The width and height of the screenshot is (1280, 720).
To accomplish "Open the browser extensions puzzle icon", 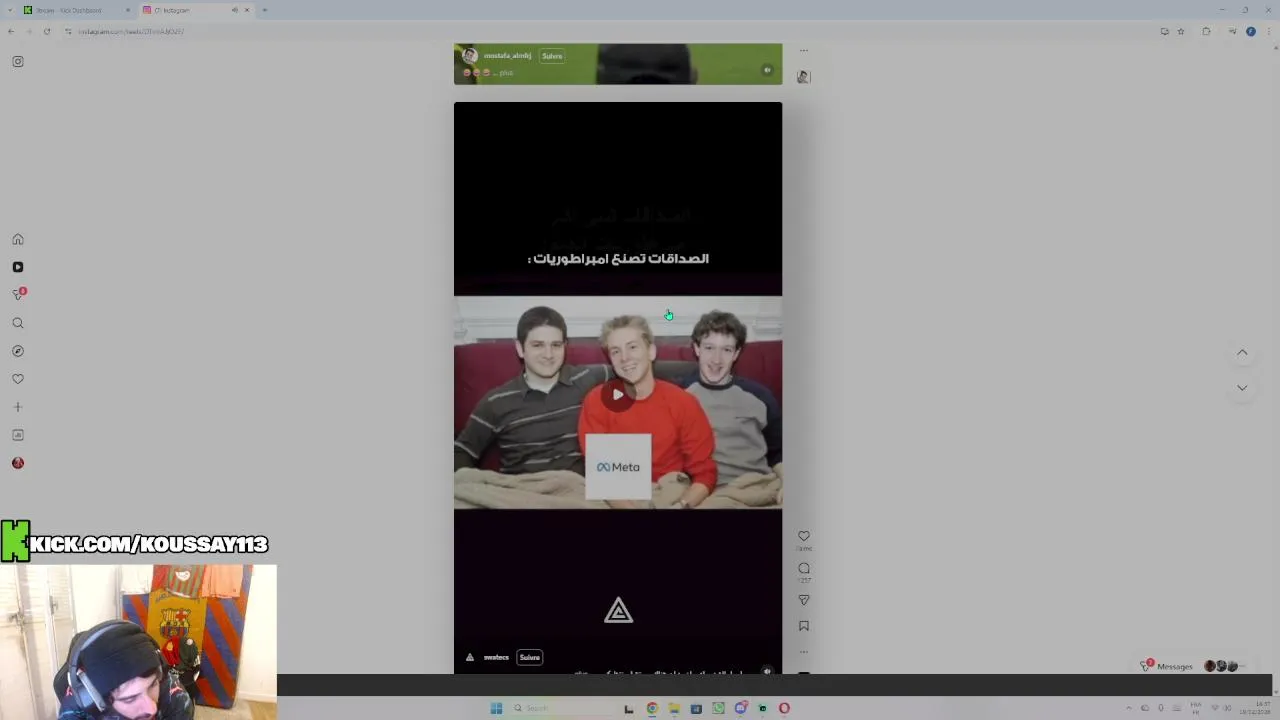I will point(1206,31).
